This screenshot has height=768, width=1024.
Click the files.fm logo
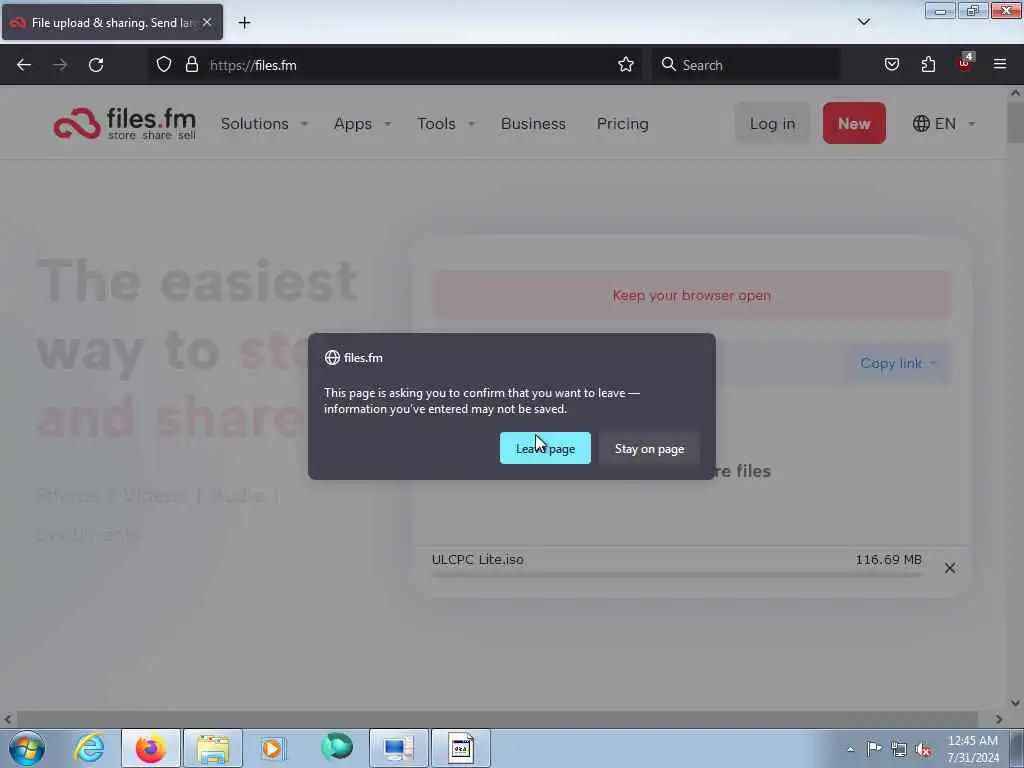[x=125, y=123]
